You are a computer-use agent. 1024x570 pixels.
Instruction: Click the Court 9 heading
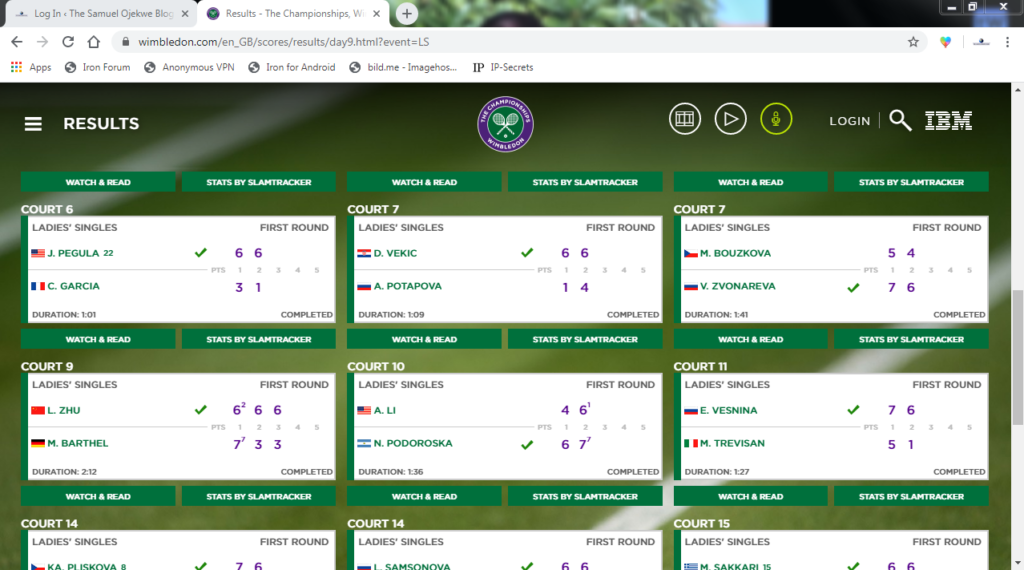tap(47, 366)
